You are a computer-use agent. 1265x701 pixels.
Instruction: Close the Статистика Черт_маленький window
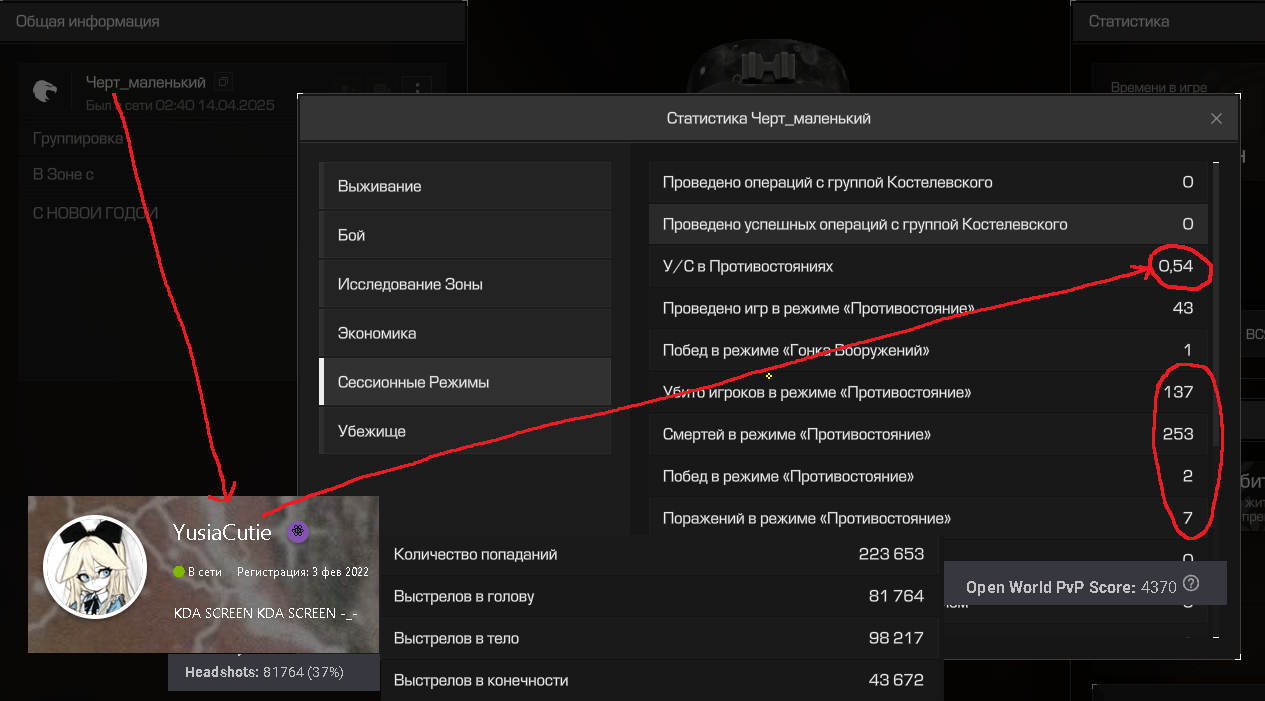1216,118
